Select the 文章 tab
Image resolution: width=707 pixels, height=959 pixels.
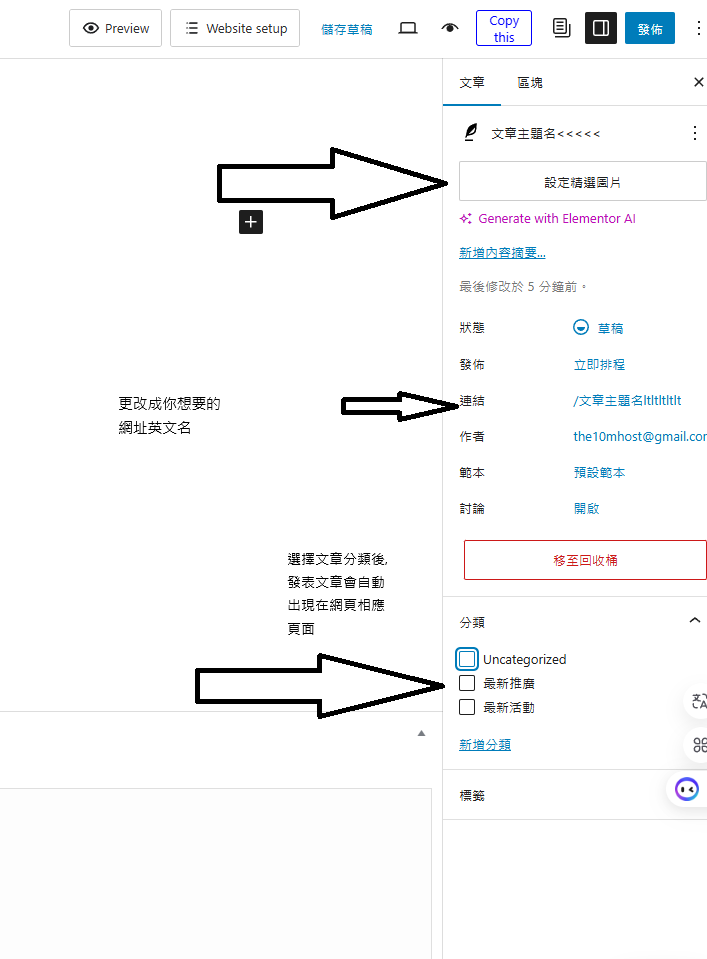coord(472,82)
